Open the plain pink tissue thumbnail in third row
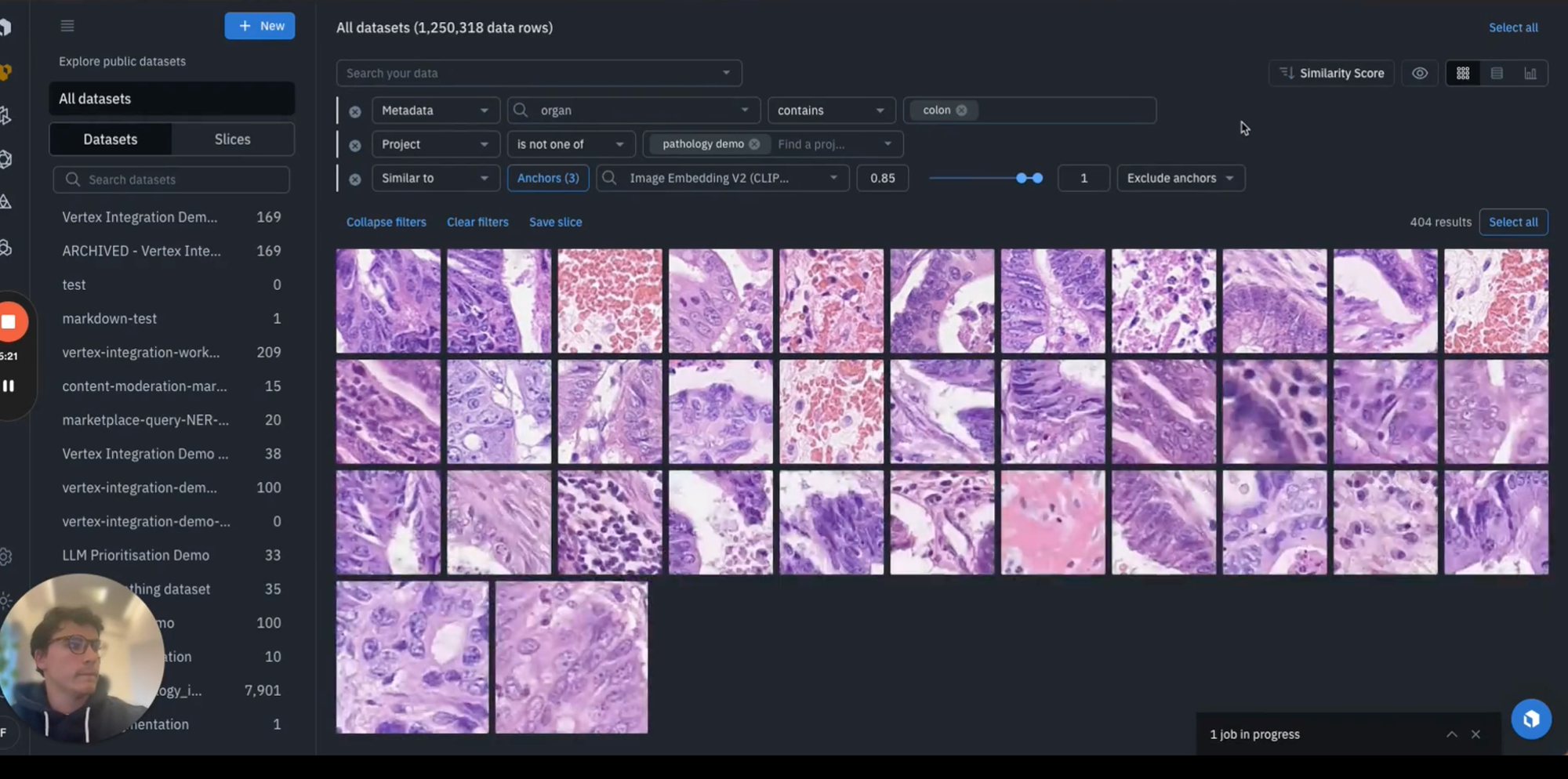Screen dimensions: 1568x779 [1053, 523]
